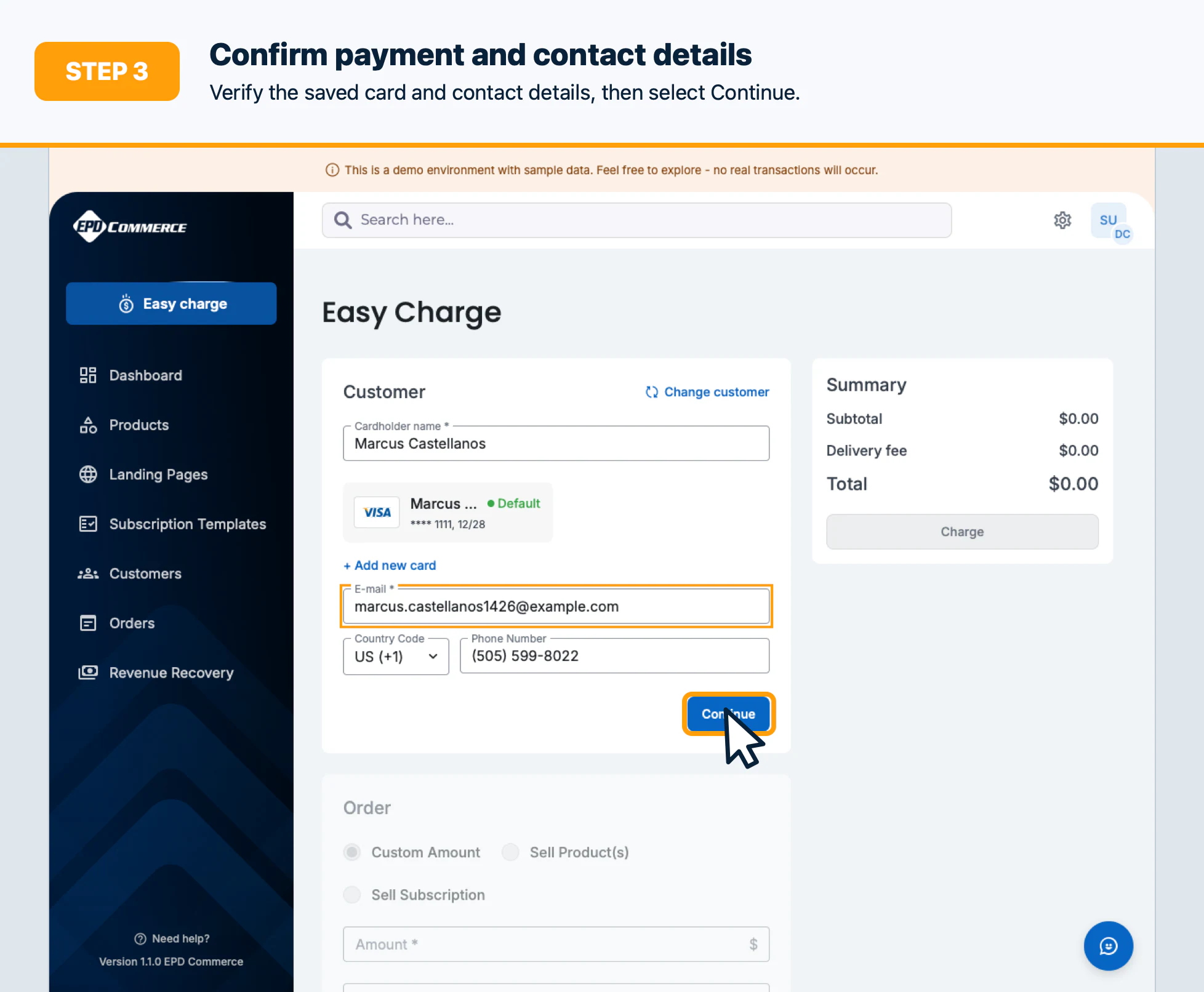
Task: Click the Delivery fee $0.00 value
Action: coord(1078,451)
